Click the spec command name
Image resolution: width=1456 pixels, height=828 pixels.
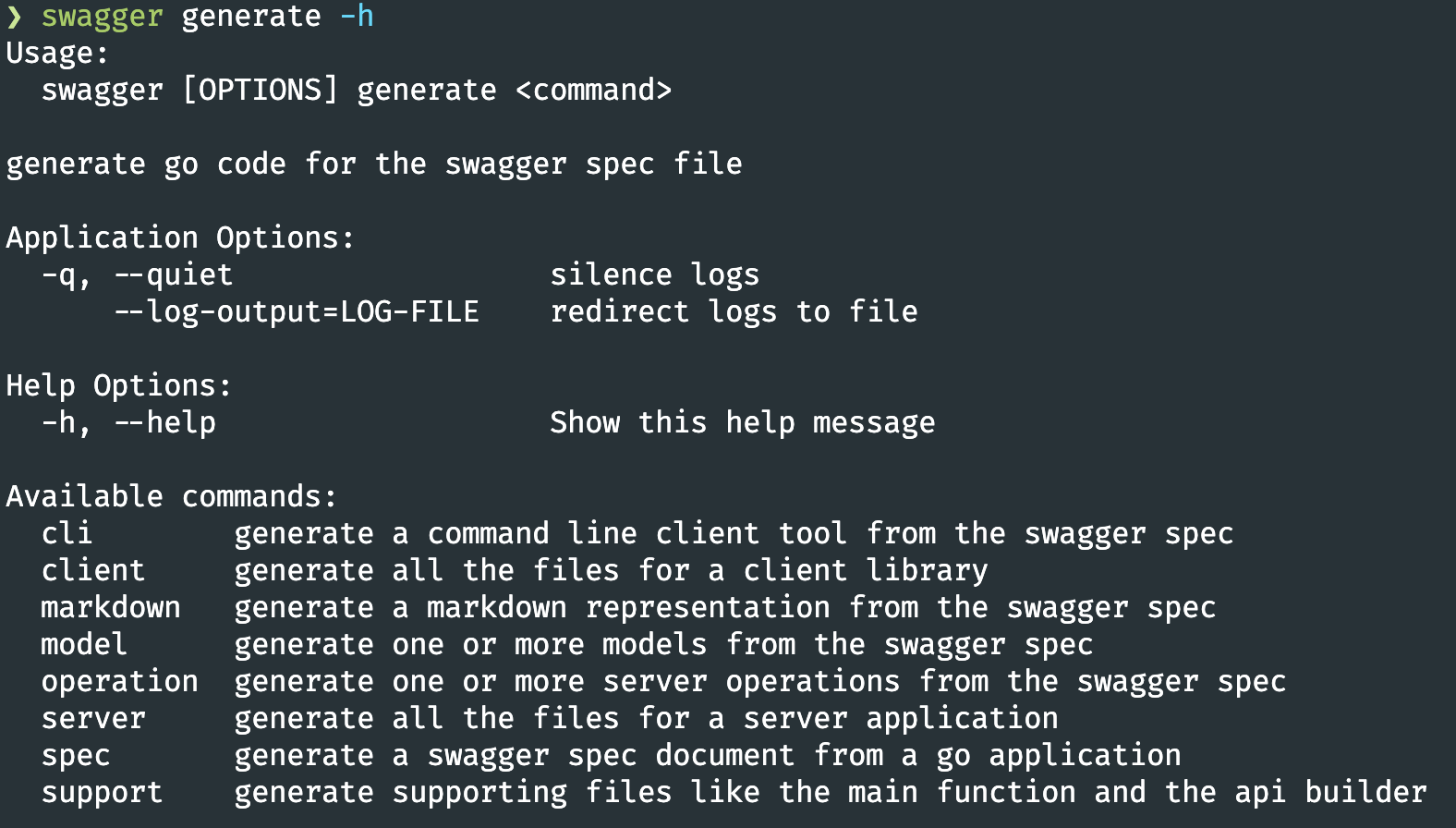click(x=76, y=757)
